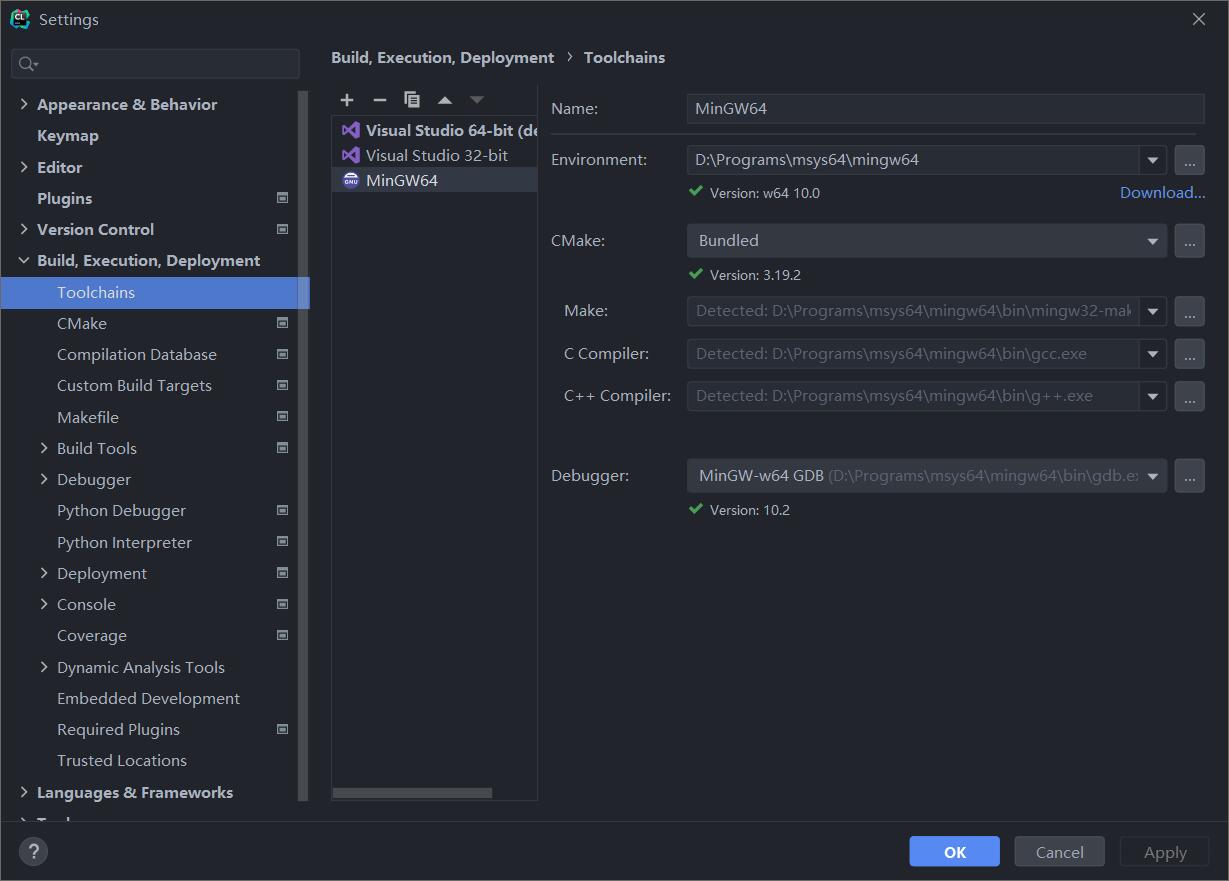Click the settings tree vertical scrollbar
This screenshot has height=881, width=1229.
pyautogui.click(x=304, y=445)
